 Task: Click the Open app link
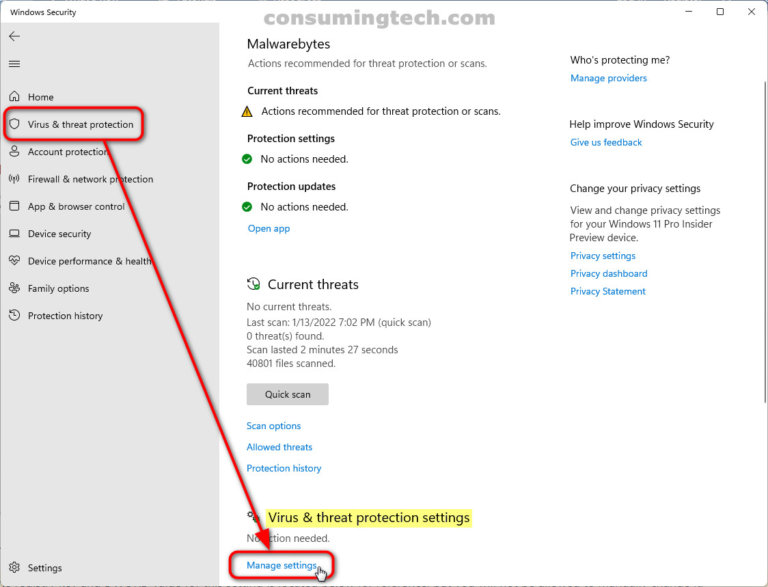(x=268, y=229)
